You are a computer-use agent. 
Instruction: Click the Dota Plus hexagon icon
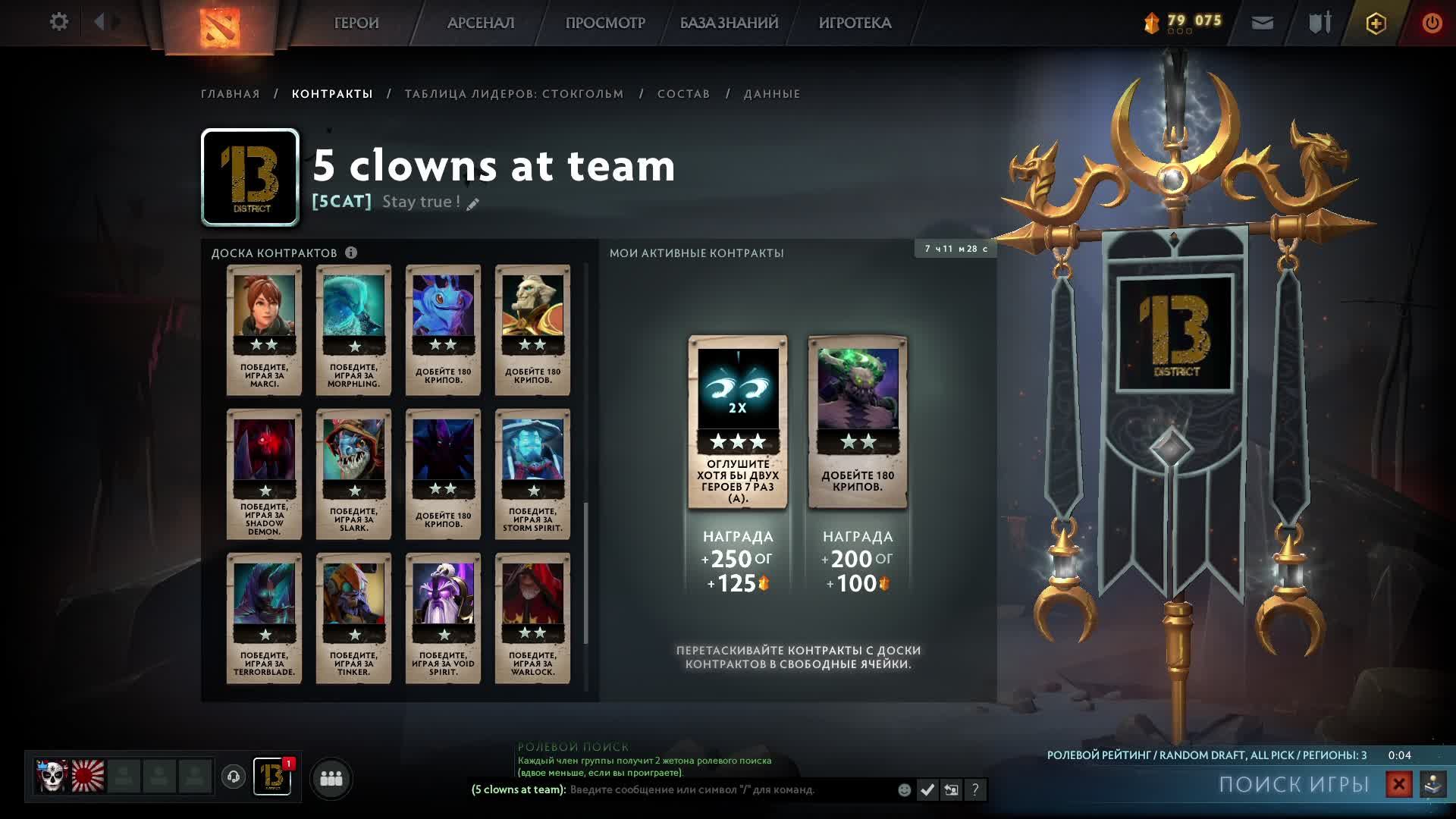[x=1376, y=24]
